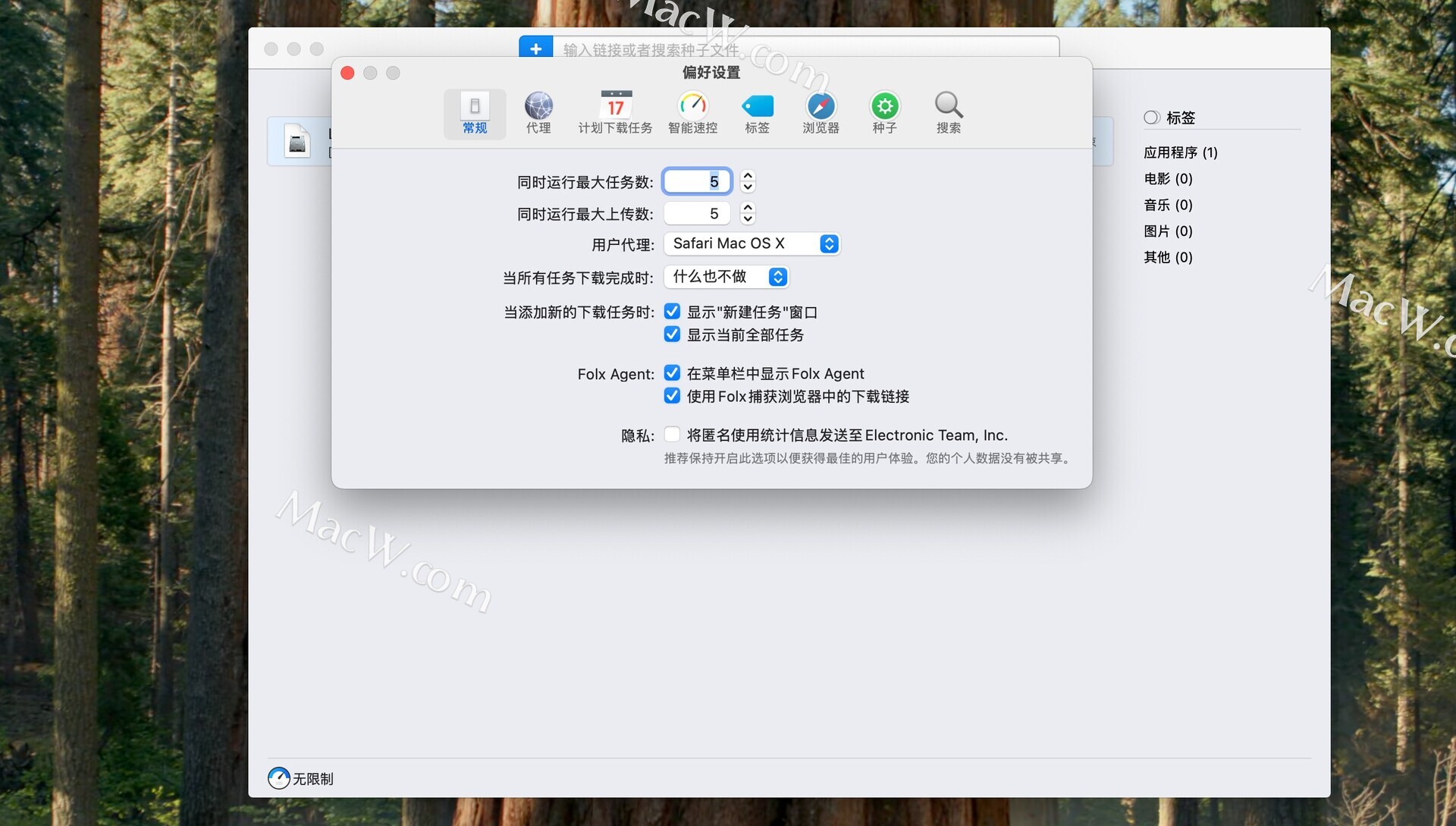The width and height of the screenshot is (1456, 826).
Task: Open the scheduled downloads (计划下载任务) pane
Action: [x=615, y=112]
